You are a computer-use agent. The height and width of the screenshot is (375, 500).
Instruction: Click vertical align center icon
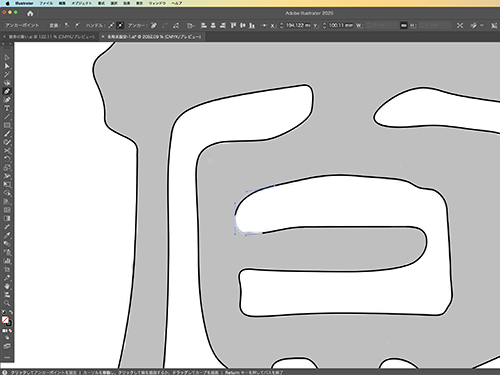tap(243, 25)
